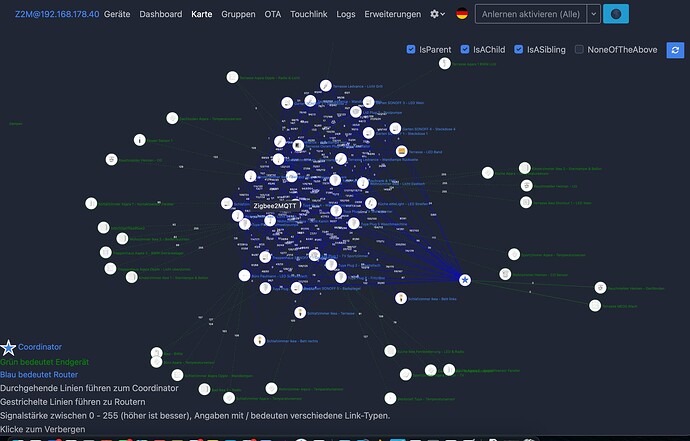This screenshot has width=690, height=441.
Task: Open the Erweiterungen page
Action: point(393,14)
